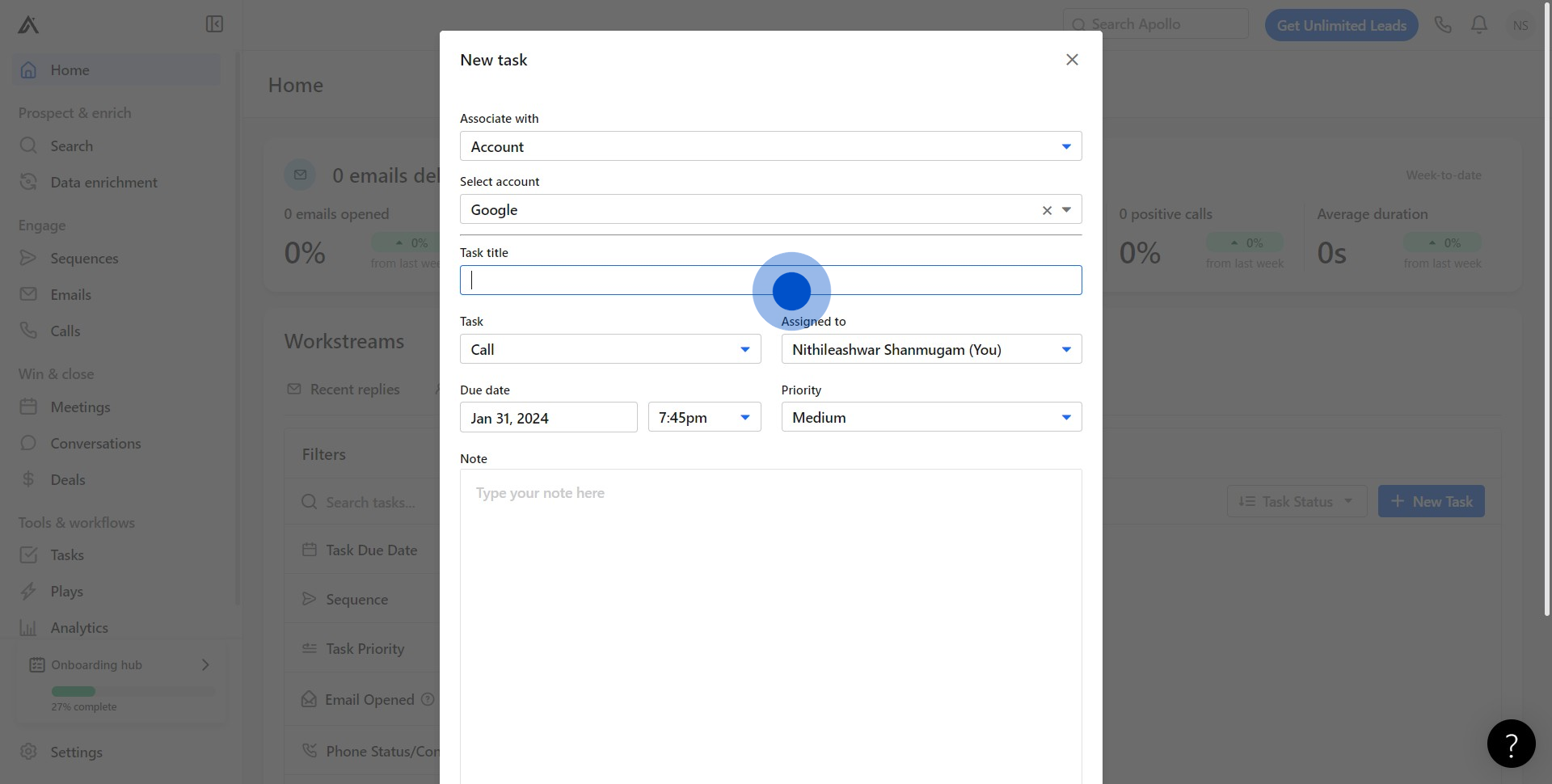The height and width of the screenshot is (784, 1552).
Task: Click the due date field Jan 31, 2024
Action: click(x=548, y=418)
